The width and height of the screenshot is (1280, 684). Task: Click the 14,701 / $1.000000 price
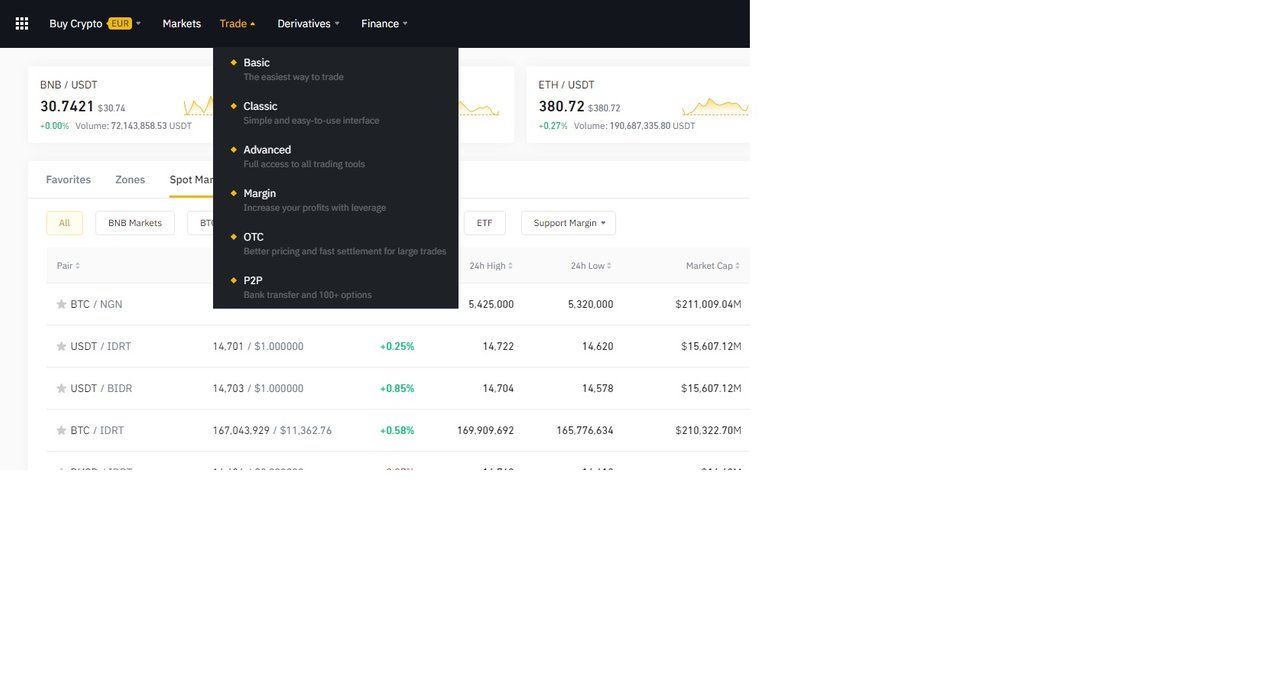258,346
